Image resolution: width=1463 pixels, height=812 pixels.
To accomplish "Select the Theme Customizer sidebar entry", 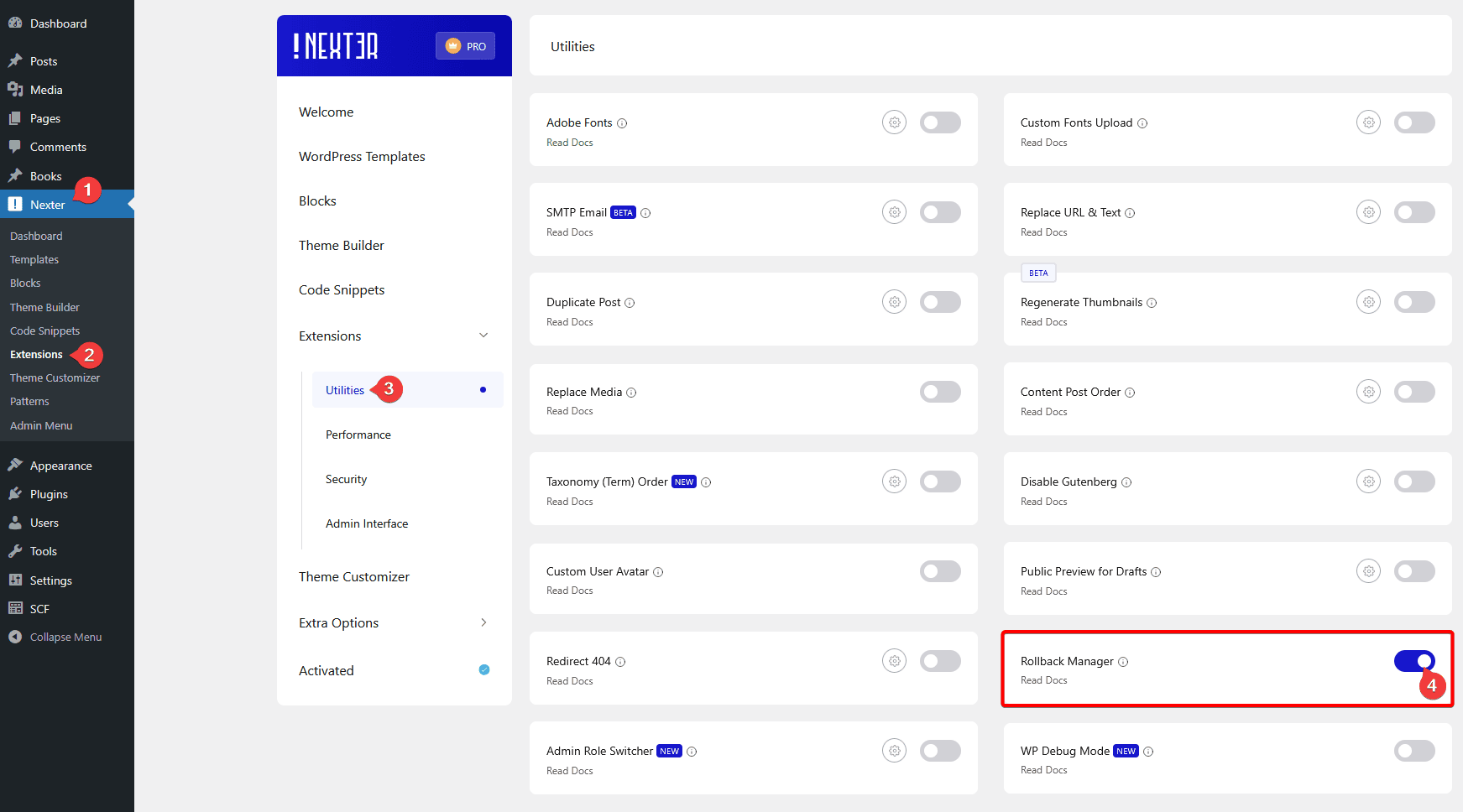I will [54, 377].
